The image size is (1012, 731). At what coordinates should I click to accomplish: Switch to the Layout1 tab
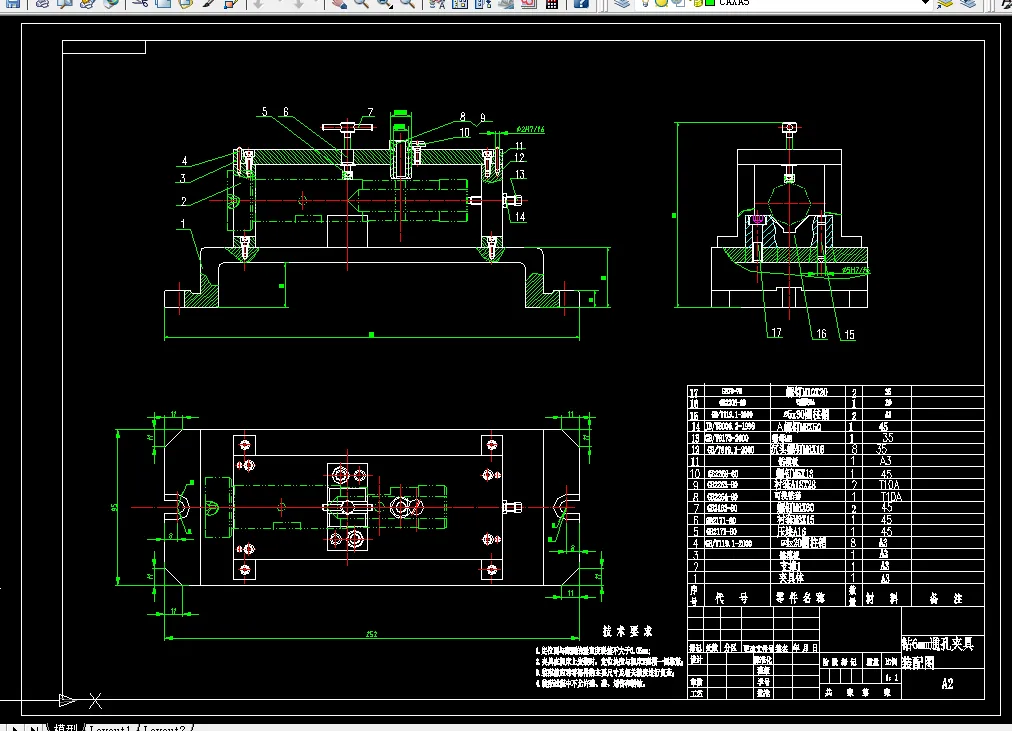[x=110, y=727]
